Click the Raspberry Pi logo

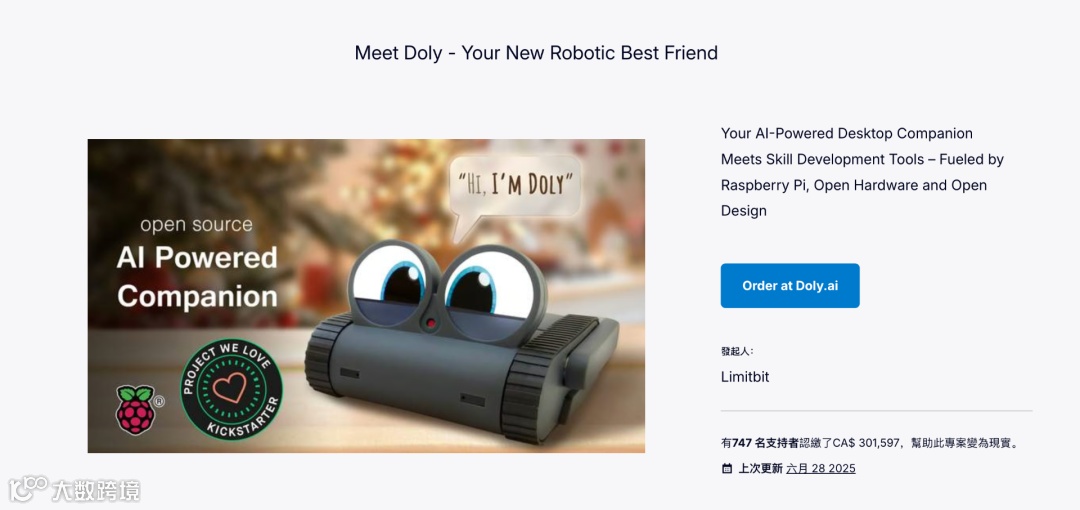135,409
